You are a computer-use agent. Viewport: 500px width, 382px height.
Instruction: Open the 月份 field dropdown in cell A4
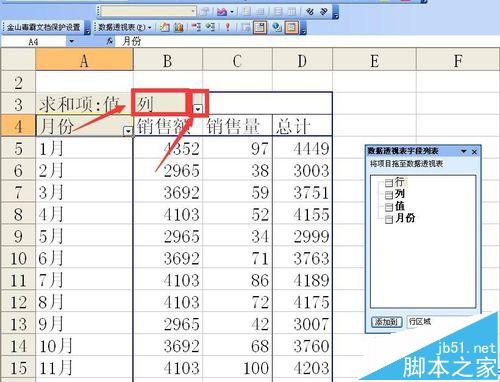(128, 131)
